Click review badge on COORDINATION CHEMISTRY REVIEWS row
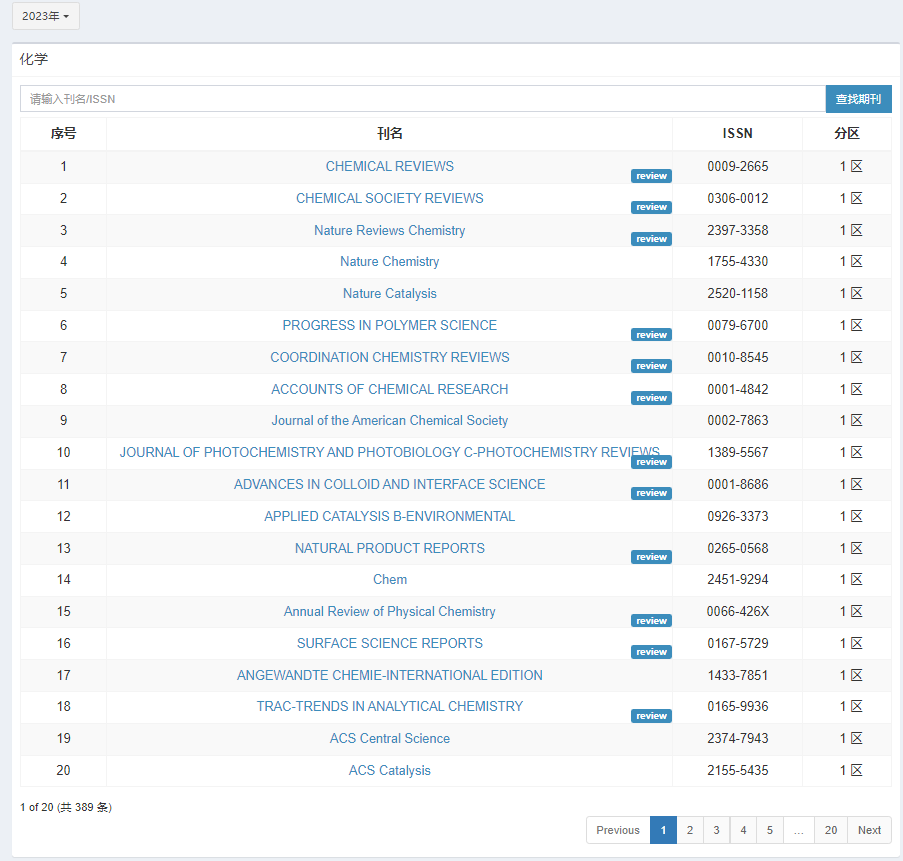The image size is (903, 861). (651, 367)
